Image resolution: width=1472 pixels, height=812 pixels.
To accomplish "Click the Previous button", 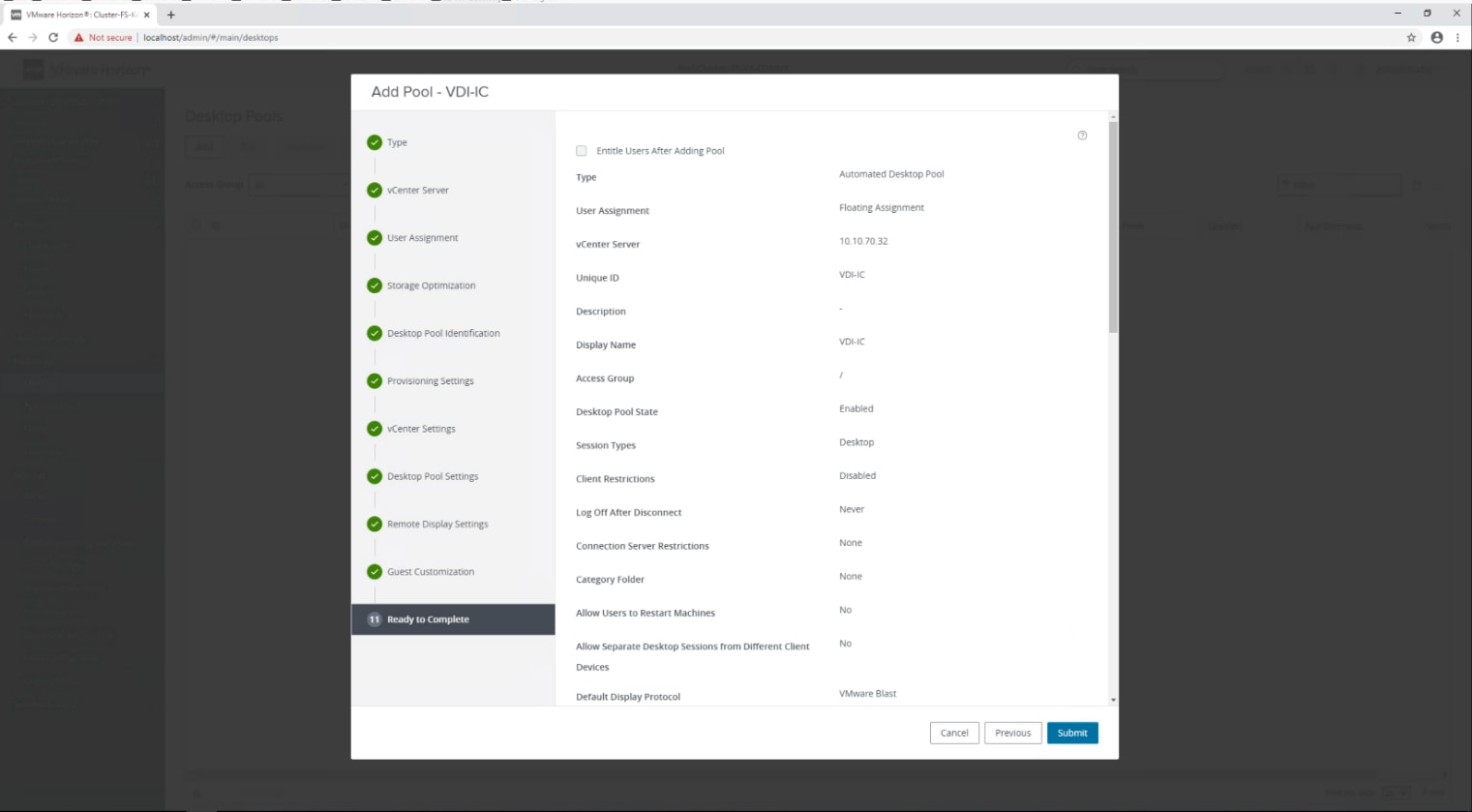I will (1013, 733).
